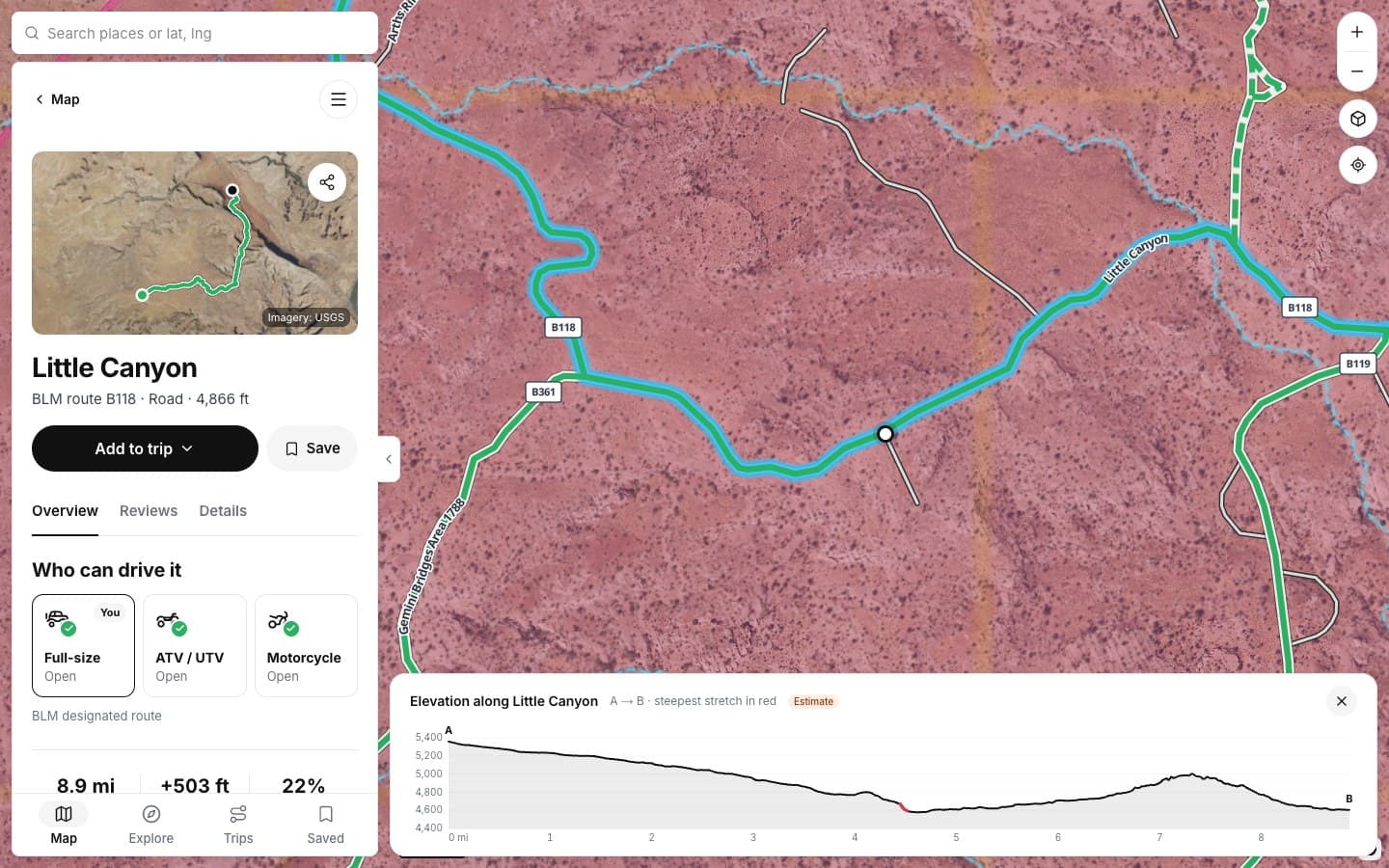
Task: Click the Imagery: USGS attribution label
Action: (x=306, y=317)
